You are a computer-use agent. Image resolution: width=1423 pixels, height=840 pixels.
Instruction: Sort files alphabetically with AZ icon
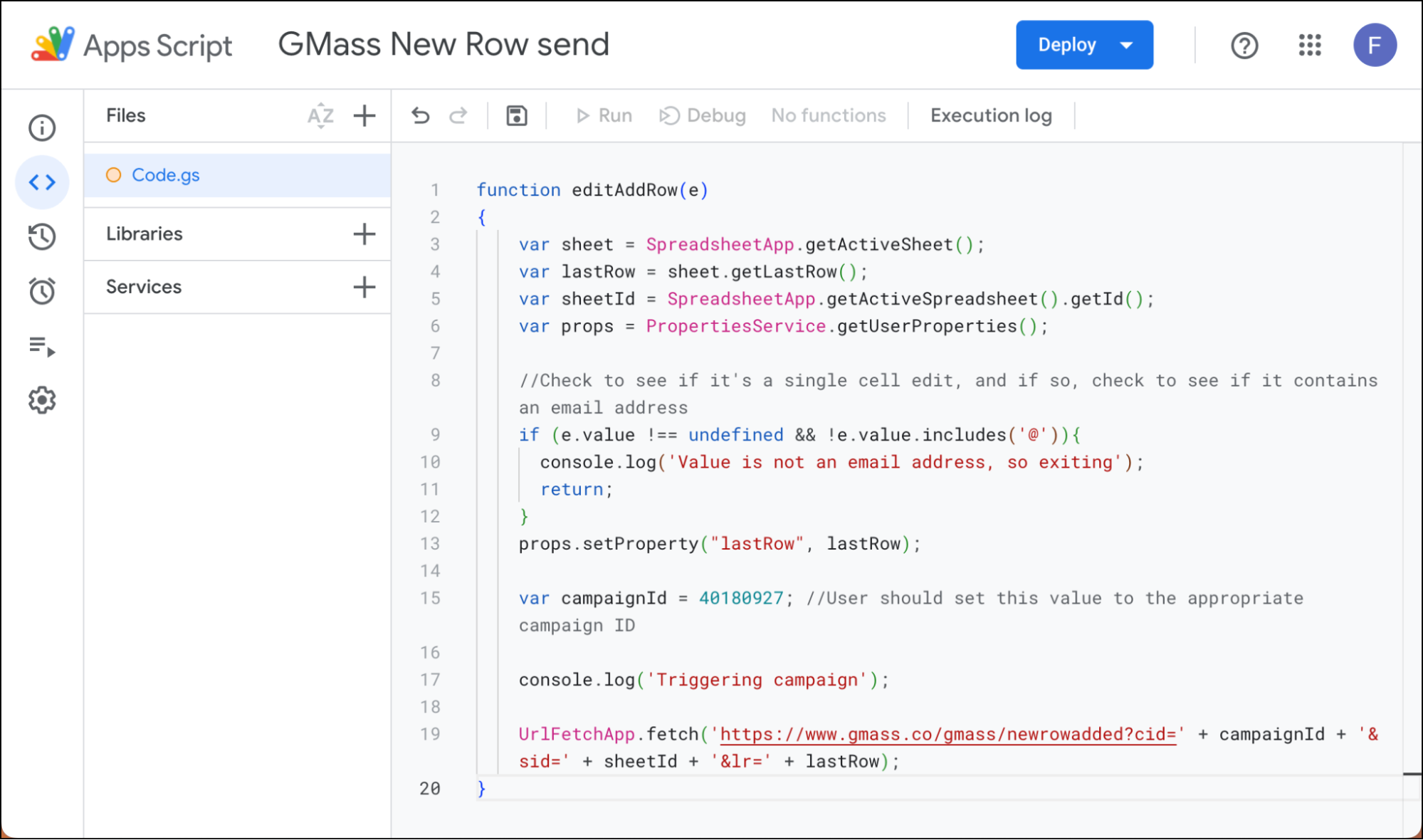(320, 115)
